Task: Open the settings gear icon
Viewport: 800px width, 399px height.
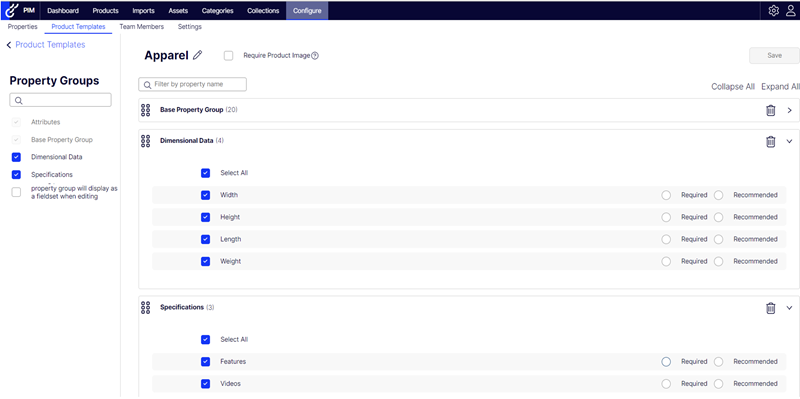Action: click(x=773, y=11)
